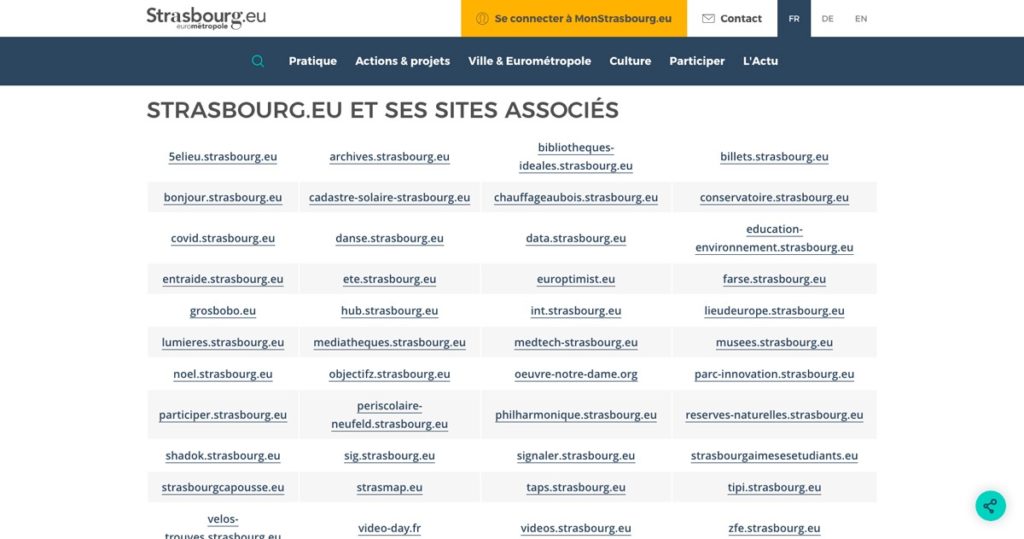Expand the Ville & Eurométropole menu
Viewport: 1024px width, 539px height.
530,61
